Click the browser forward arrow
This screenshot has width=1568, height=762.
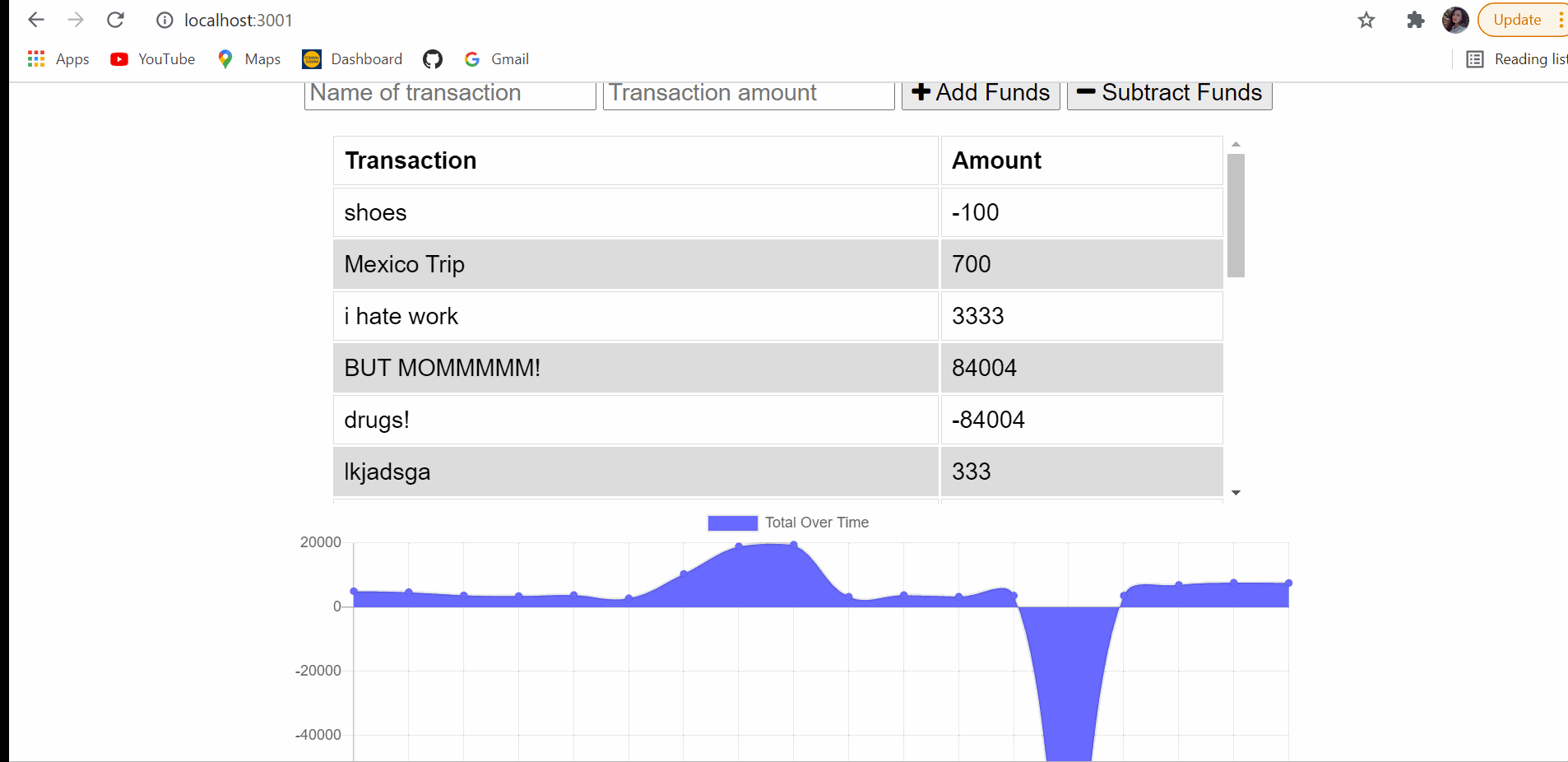coord(76,20)
